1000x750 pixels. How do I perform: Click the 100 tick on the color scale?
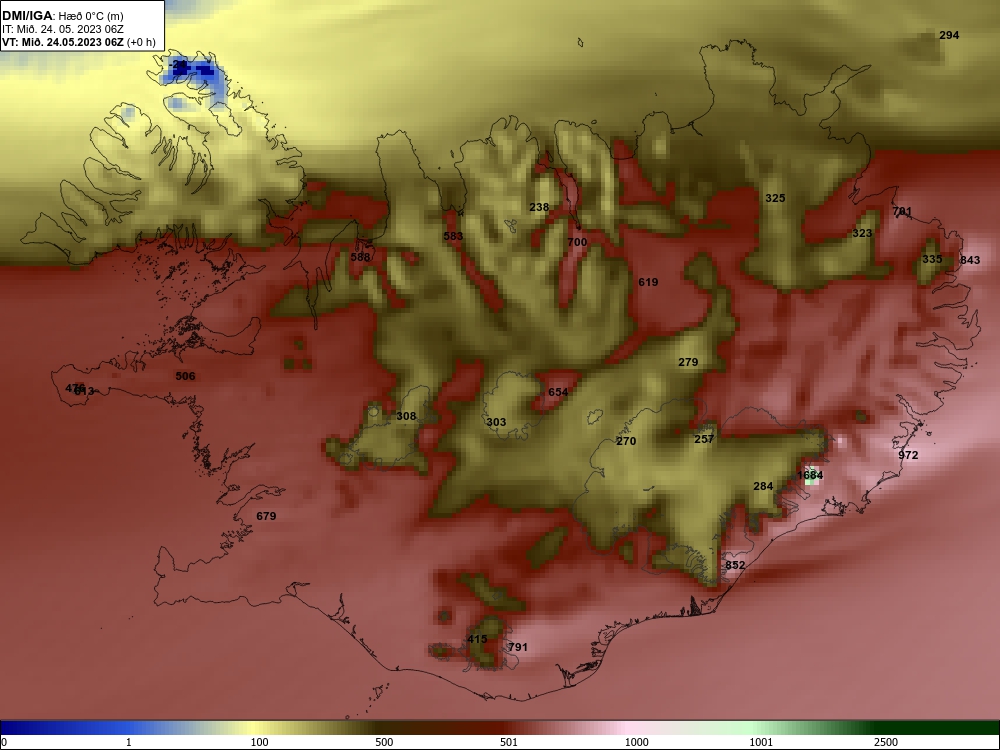coord(259,742)
